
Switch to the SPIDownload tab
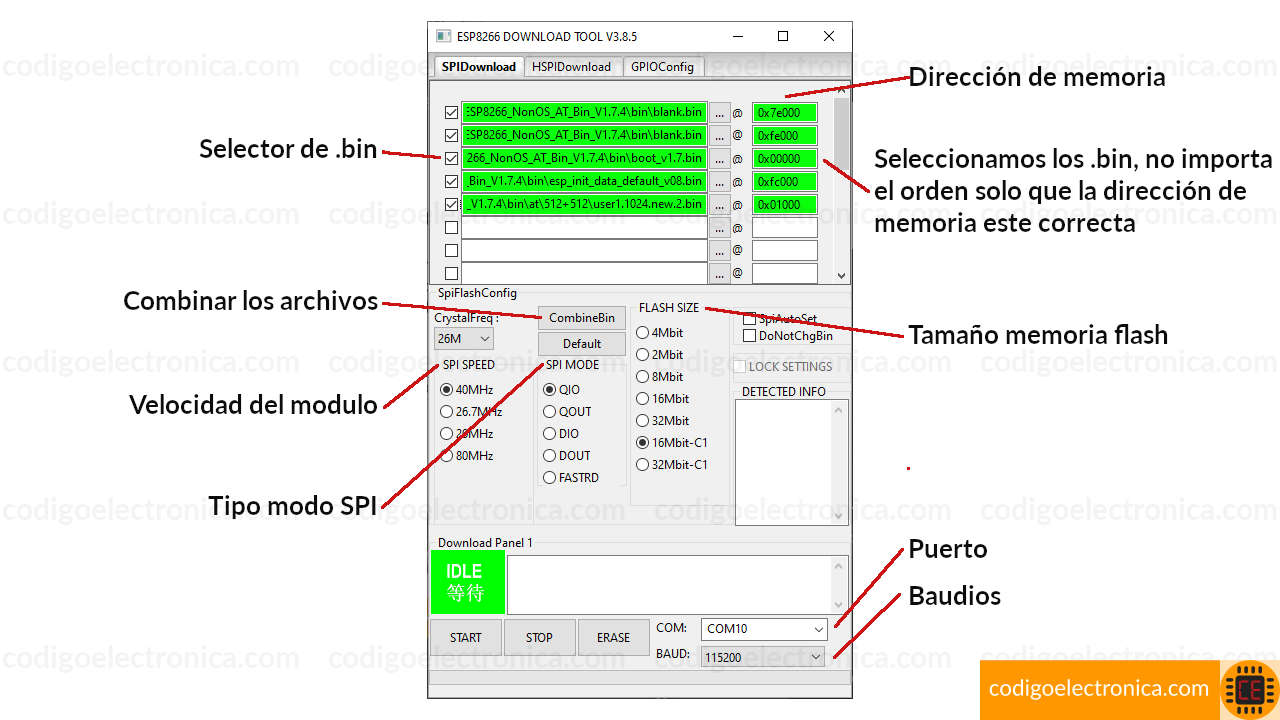[x=478, y=67]
